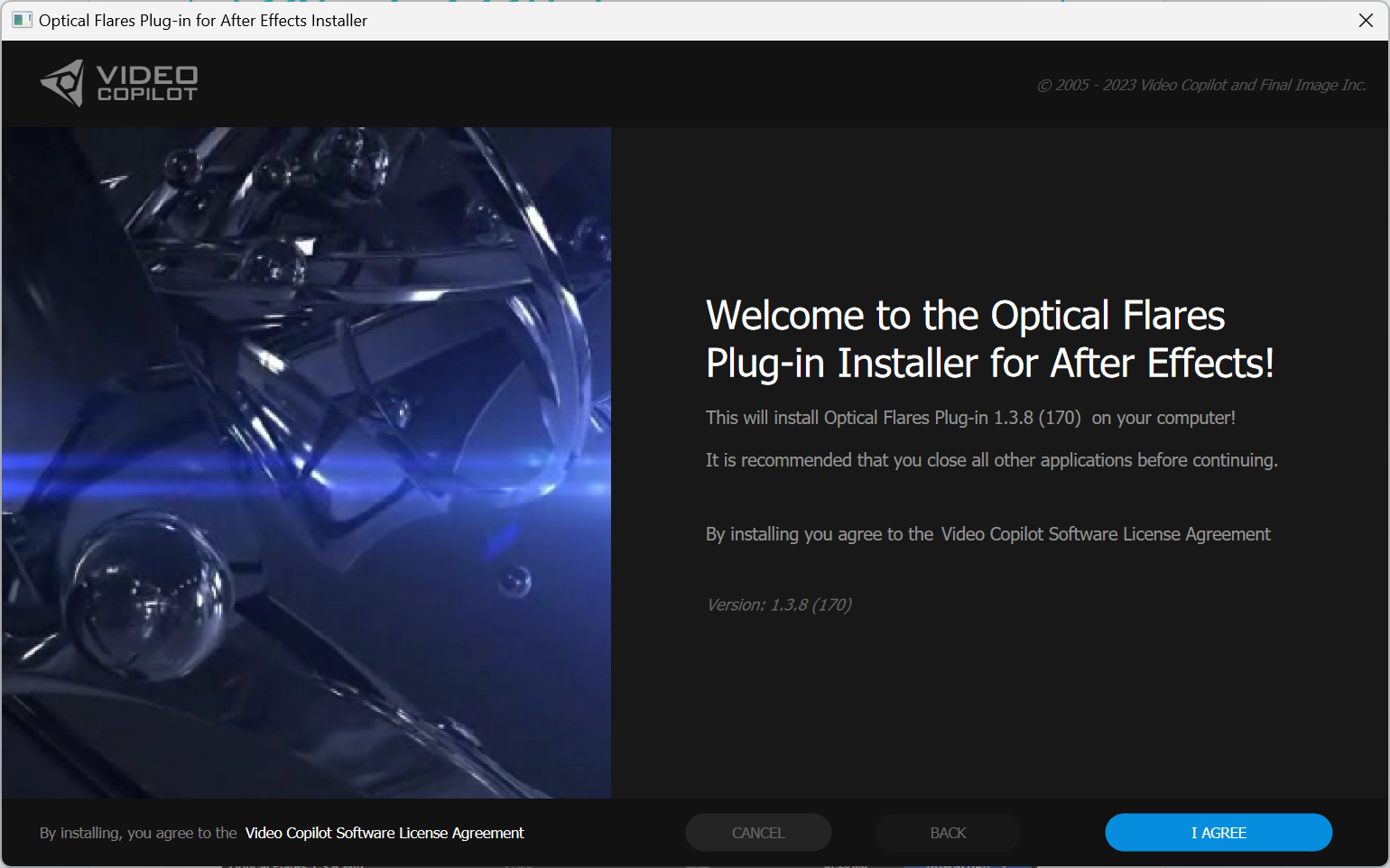1390x868 pixels.
Task: Click the CANCEL button
Action: tap(758, 832)
